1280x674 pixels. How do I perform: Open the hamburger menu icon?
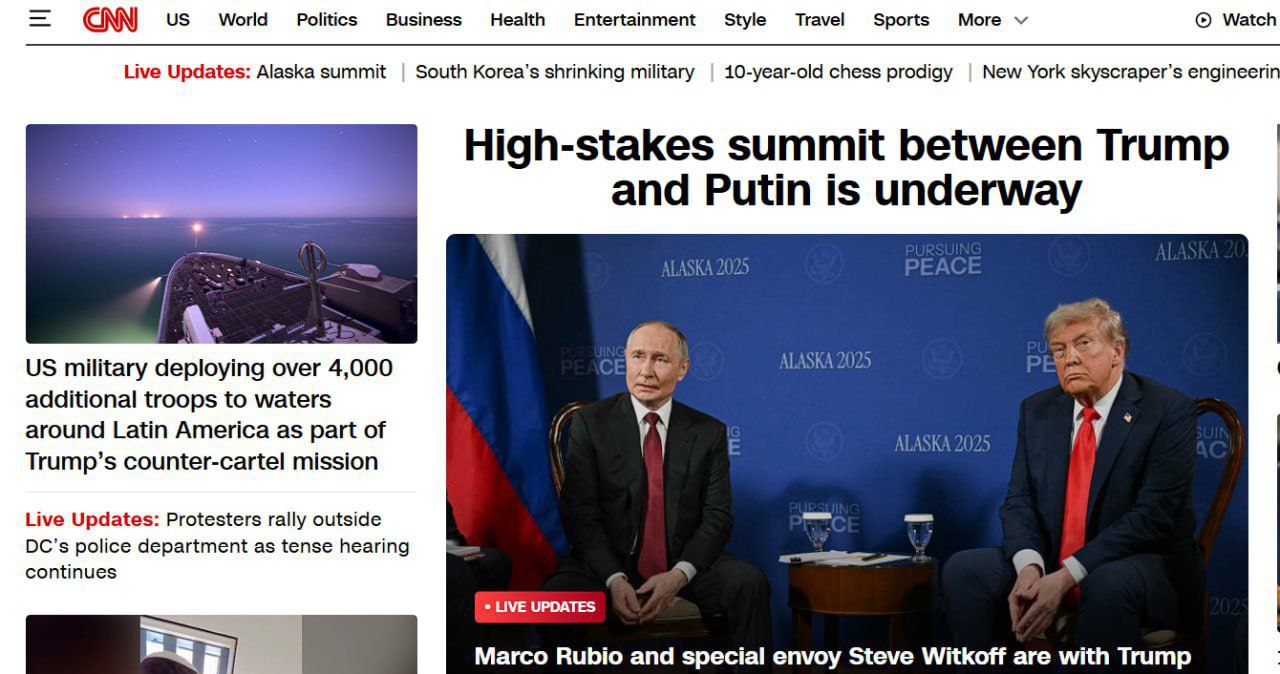click(x=40, y=19)
